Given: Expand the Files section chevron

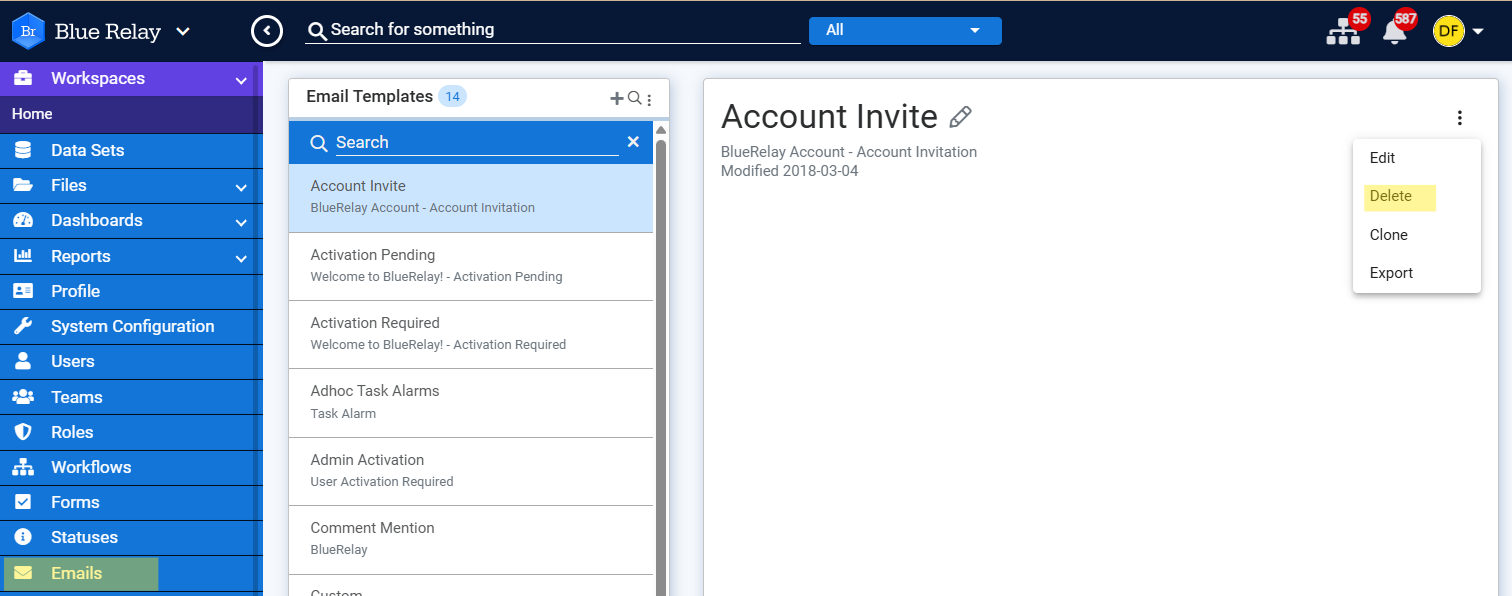Looking at the screenshot, I should (241, 187).
